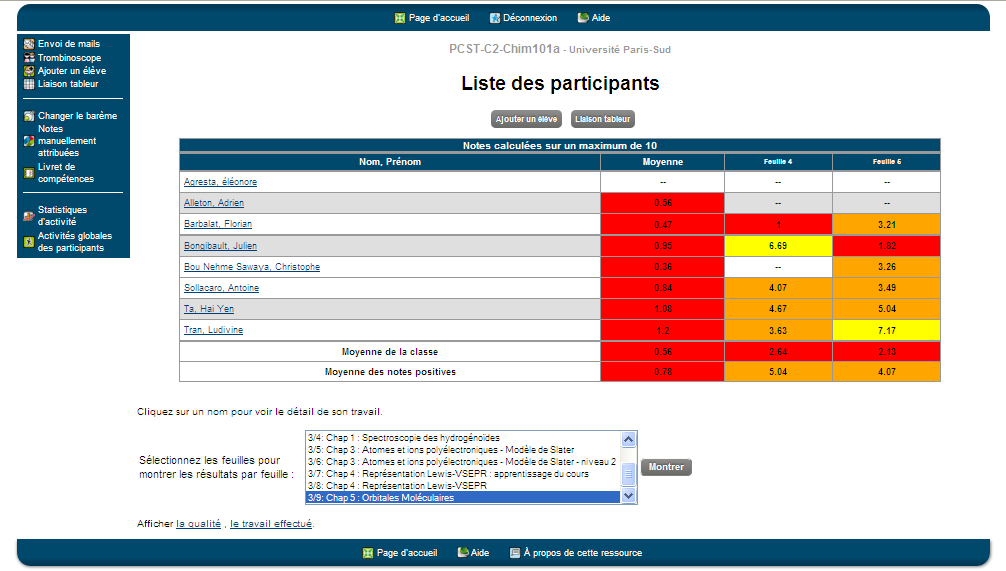Select sheet 3/9 Orbitales Moléculaires
1006x571 pixels.
(x=463, y=498)
